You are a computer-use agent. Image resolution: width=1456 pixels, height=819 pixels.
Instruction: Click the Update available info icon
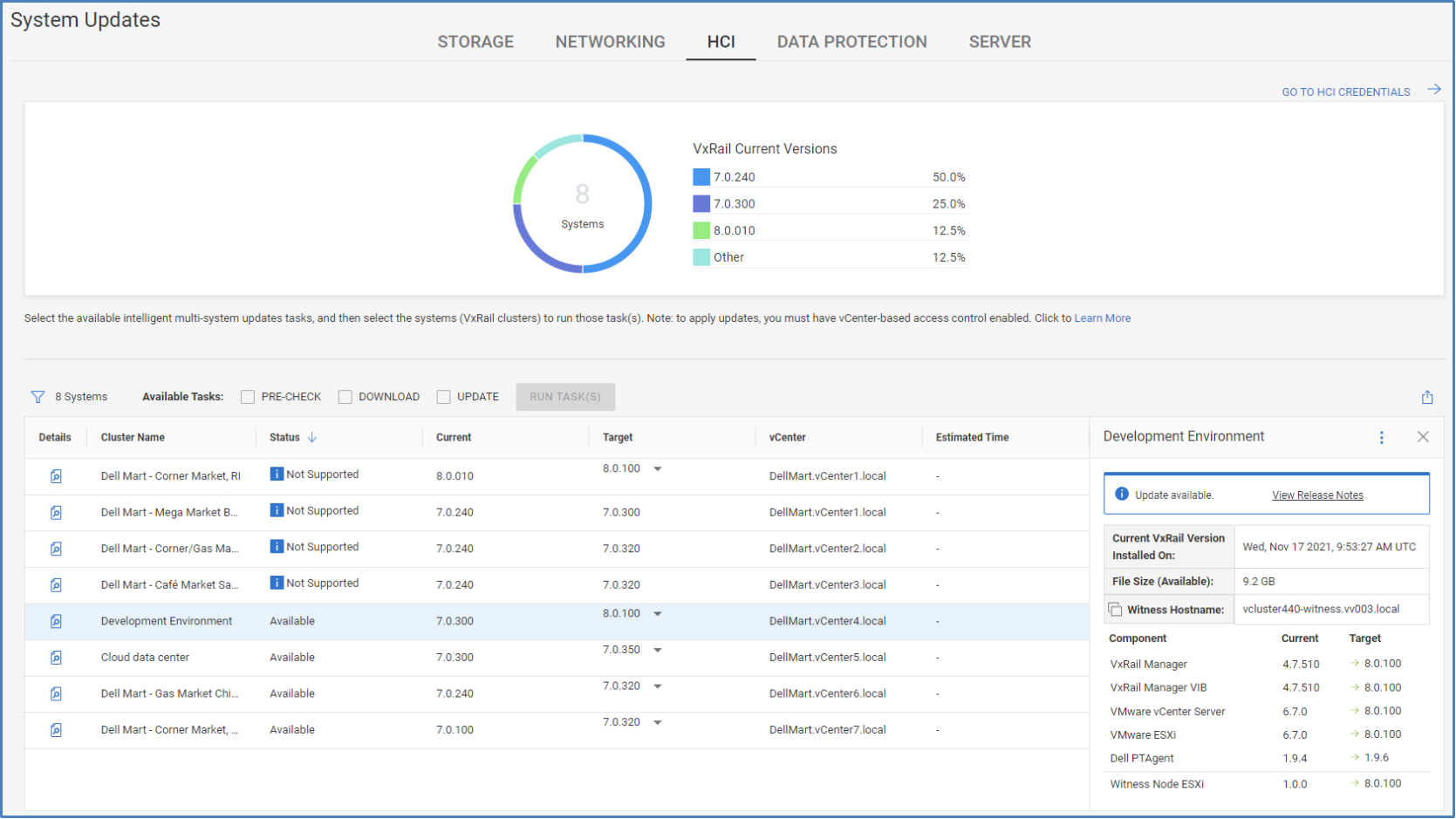point(1122,495)
